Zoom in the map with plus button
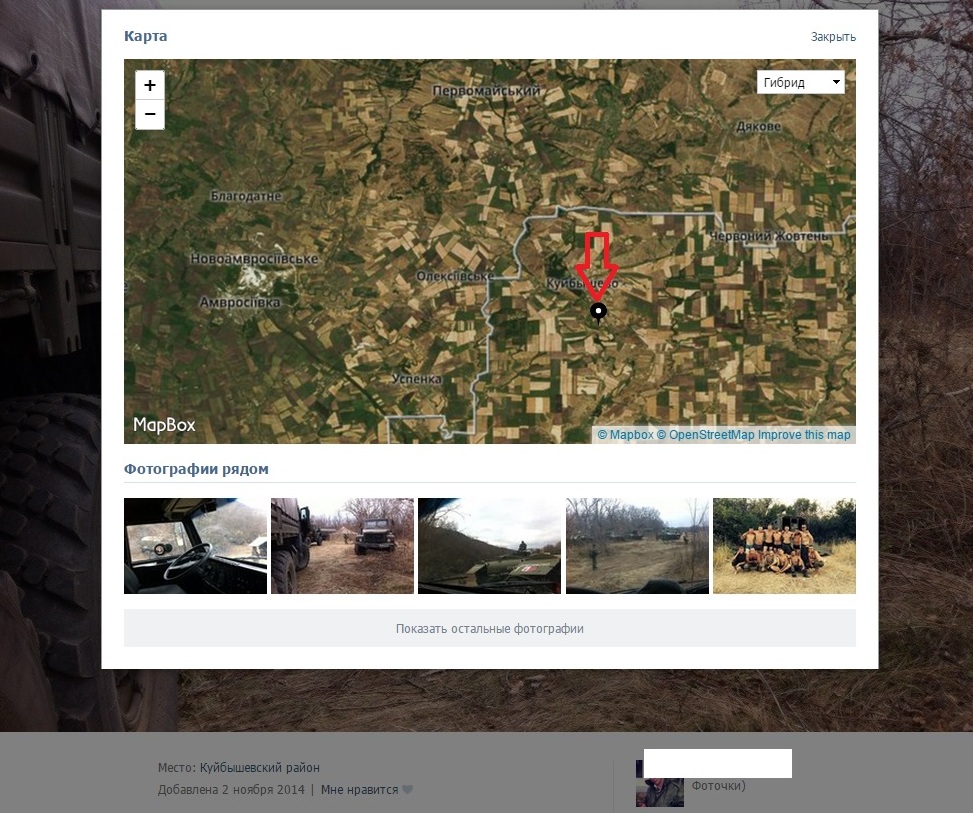The image size is (973, 813). click(x=150, y=86)
